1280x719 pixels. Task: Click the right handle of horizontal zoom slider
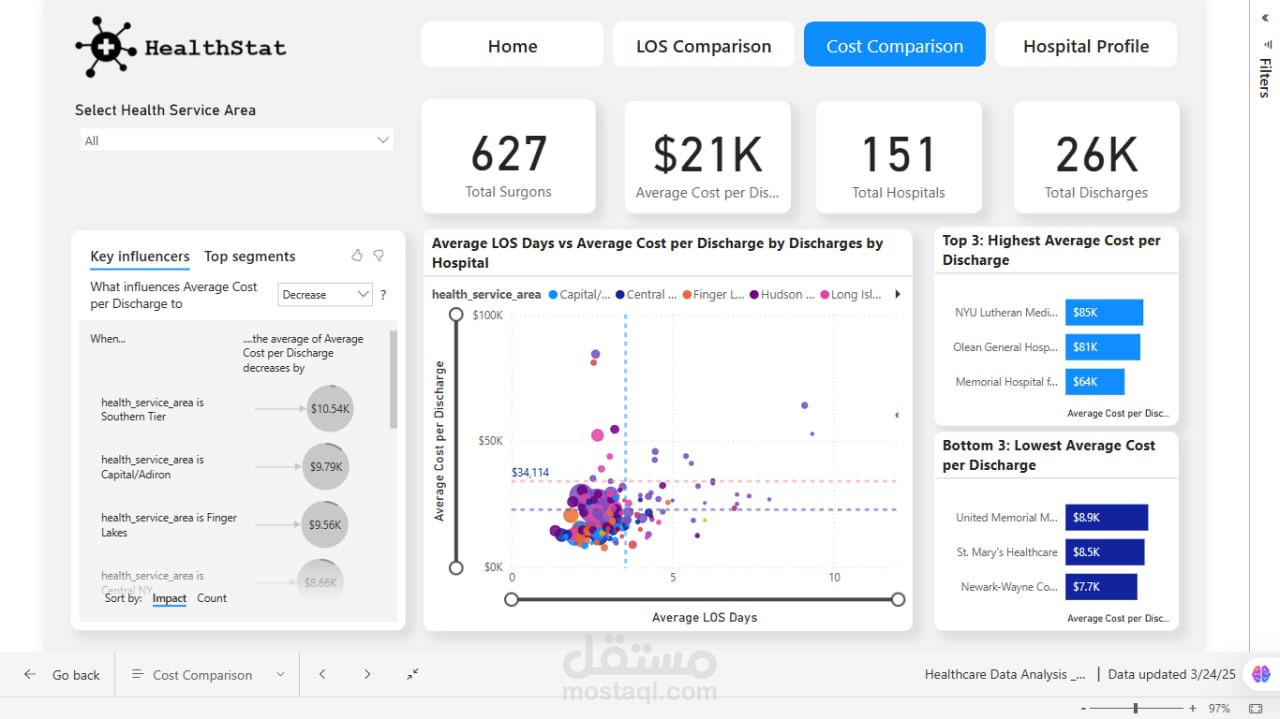[898, 599]
